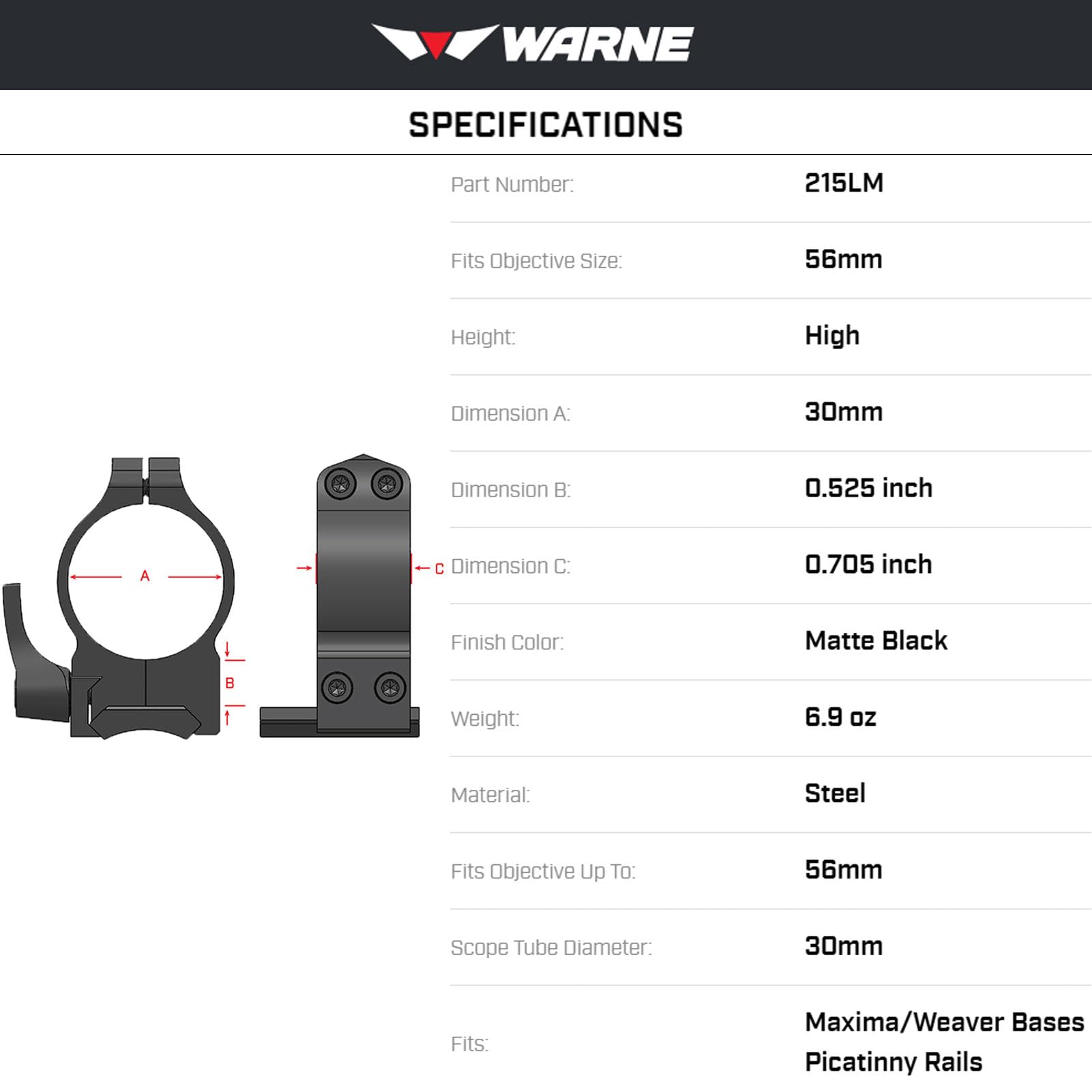The width and height of the screenshot is (1092, 1092).
Task: Click the 'Fits:' label
Action: 470,1044
